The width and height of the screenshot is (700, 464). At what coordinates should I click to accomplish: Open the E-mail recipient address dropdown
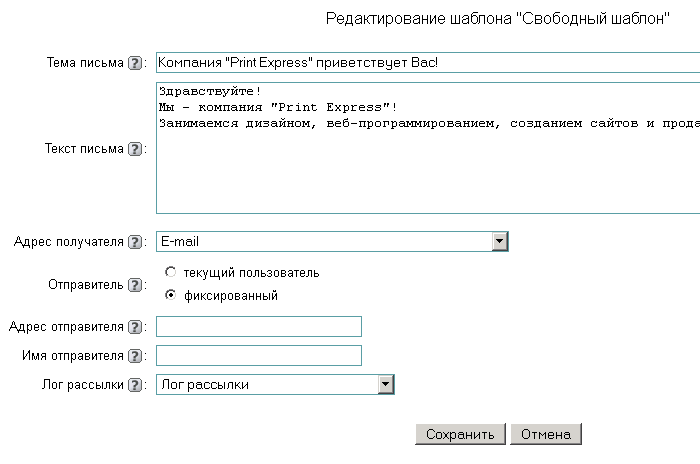point(500,241)
